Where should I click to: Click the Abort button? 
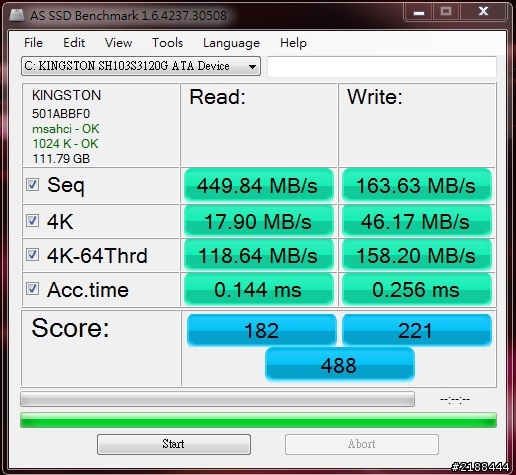coord(362,444)
